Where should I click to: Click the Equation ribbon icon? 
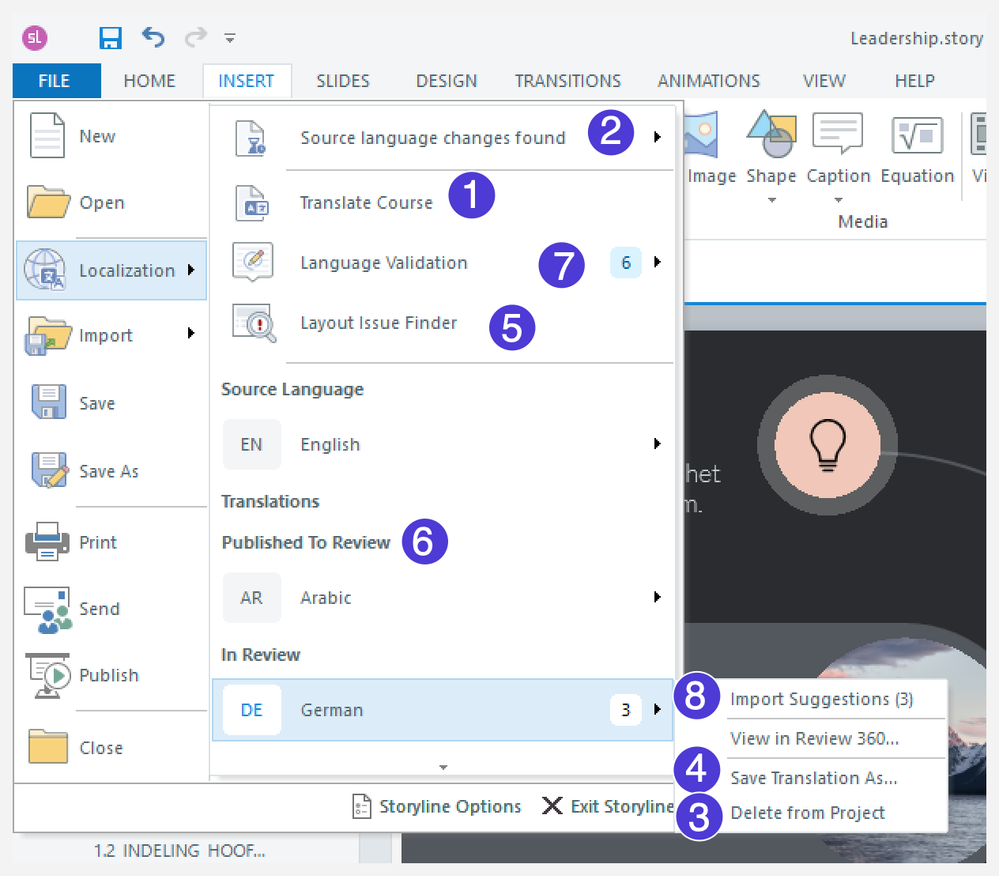pyautogui.click(x=917, y=135)
